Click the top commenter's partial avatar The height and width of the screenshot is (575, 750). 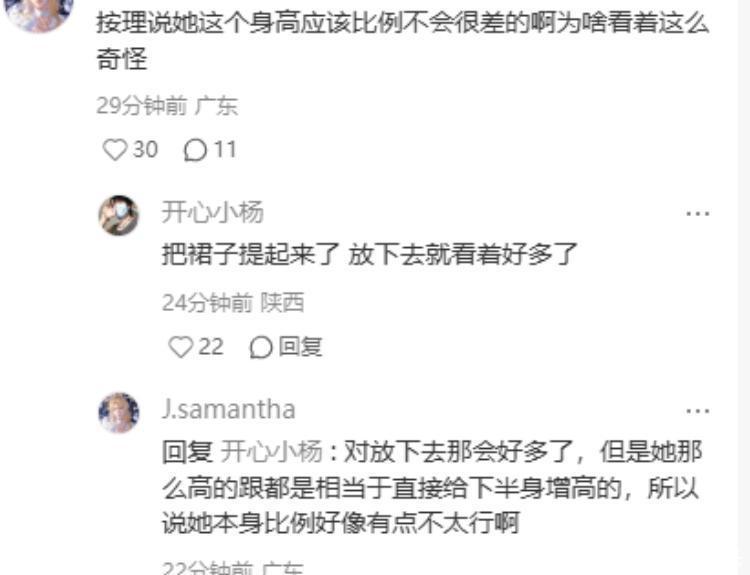pos(39,14)
